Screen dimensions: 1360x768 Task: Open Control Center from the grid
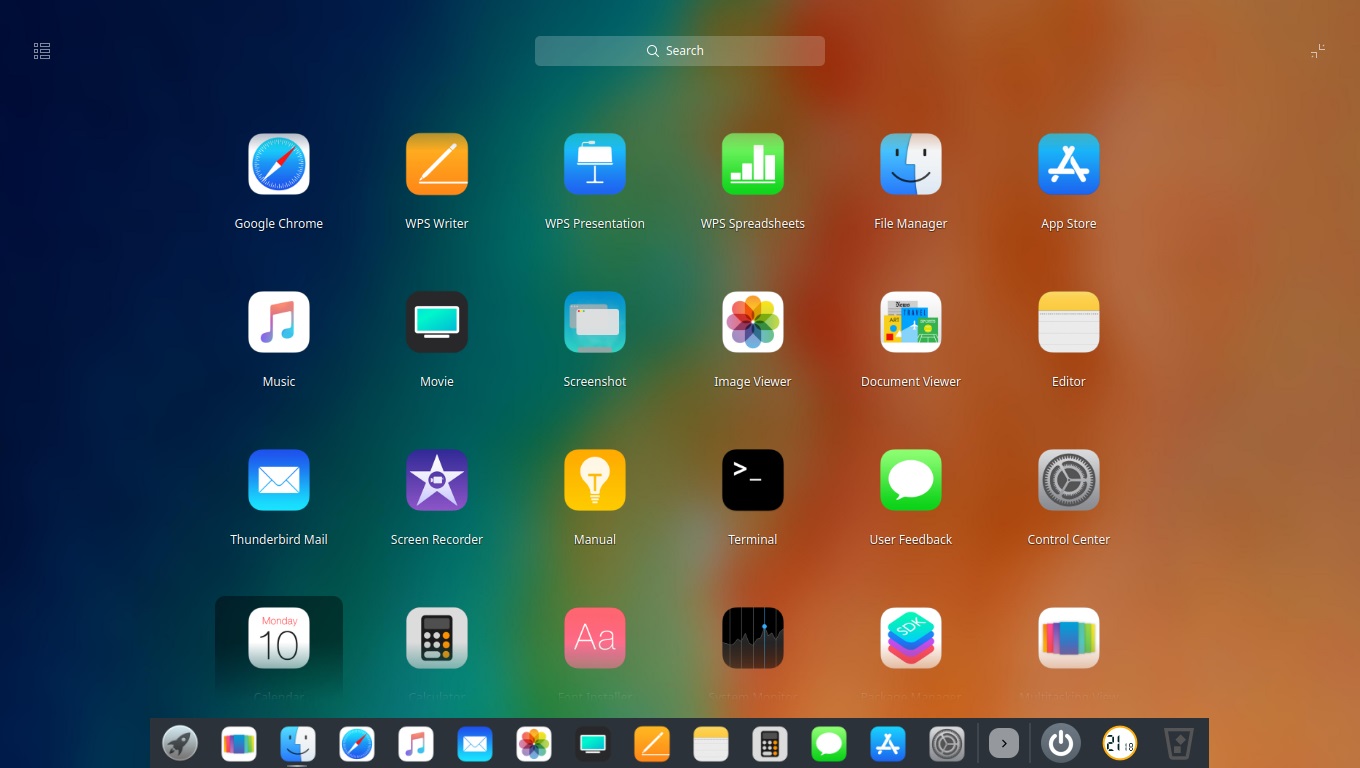pos(1069,480)
